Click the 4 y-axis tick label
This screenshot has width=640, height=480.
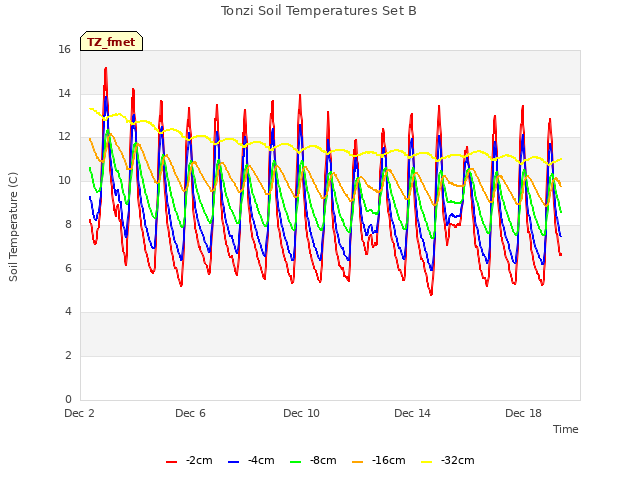(68, 311)
